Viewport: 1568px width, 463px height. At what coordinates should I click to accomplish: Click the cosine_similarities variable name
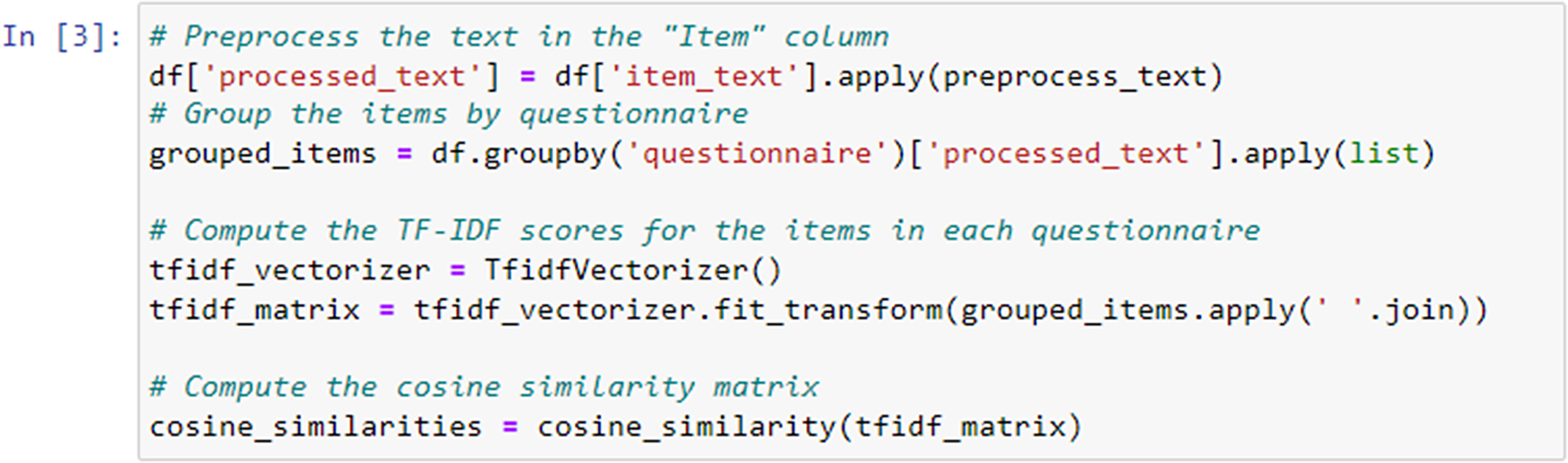[x=316, y=426]
